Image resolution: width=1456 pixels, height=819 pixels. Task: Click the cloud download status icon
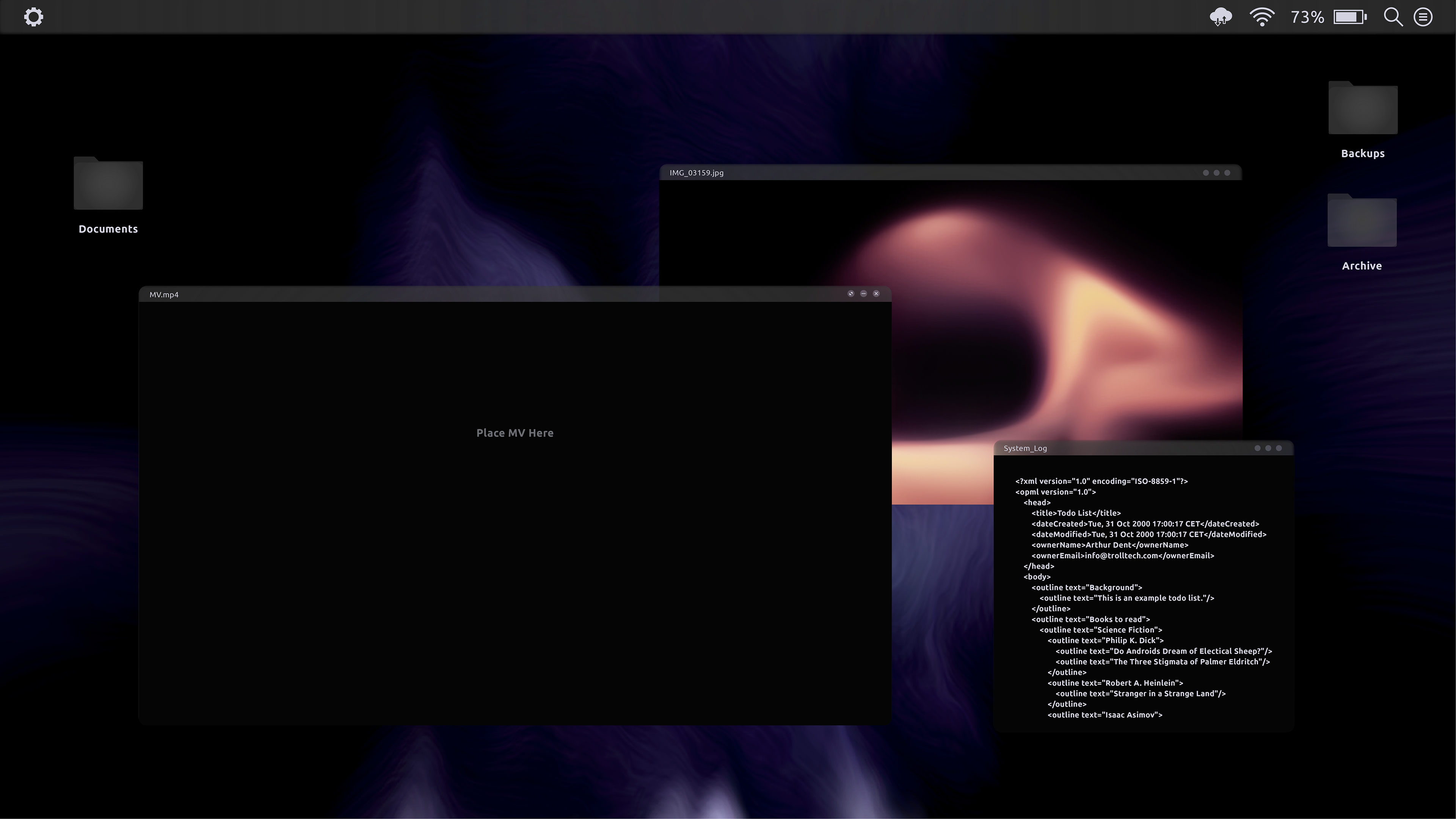tap(1220, 17)
